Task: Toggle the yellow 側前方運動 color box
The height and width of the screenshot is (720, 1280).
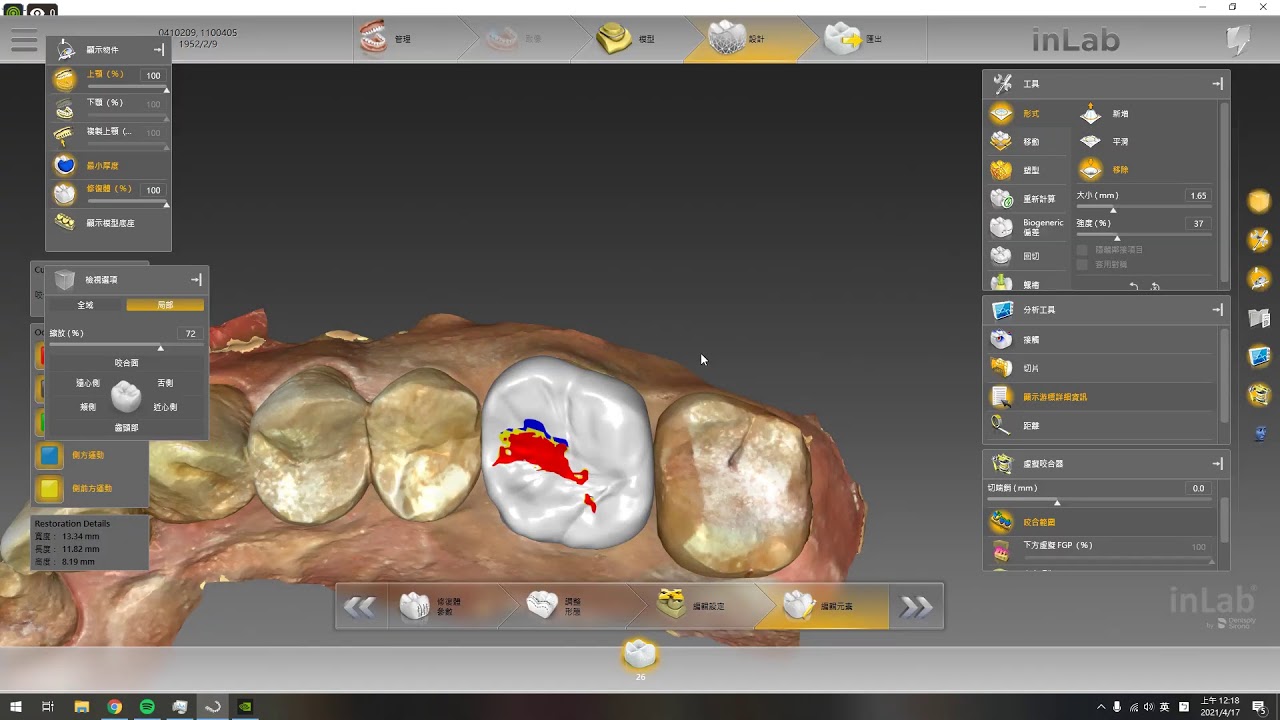Action: [48, 488]
